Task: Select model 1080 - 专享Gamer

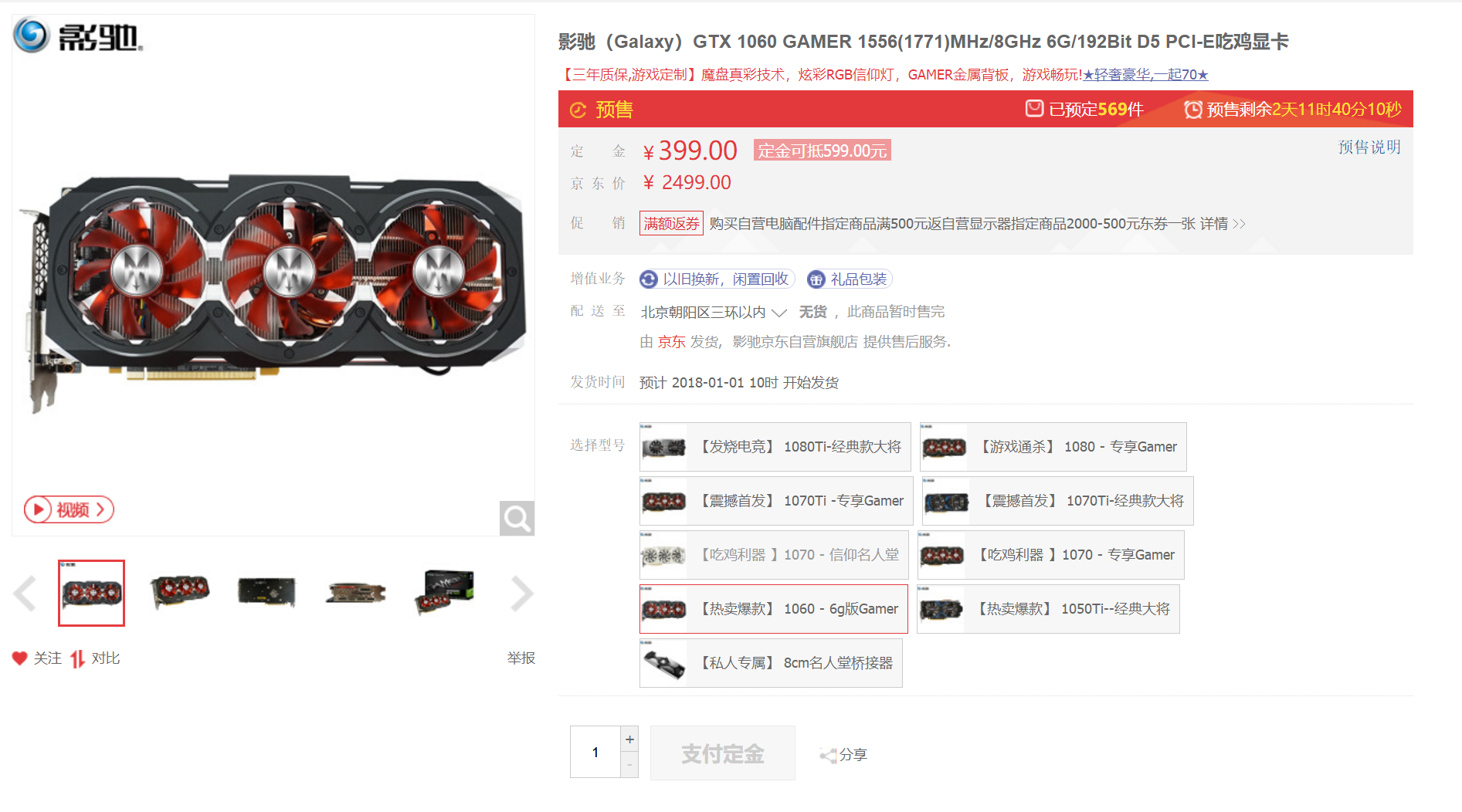Action: tap(1053, 447)
